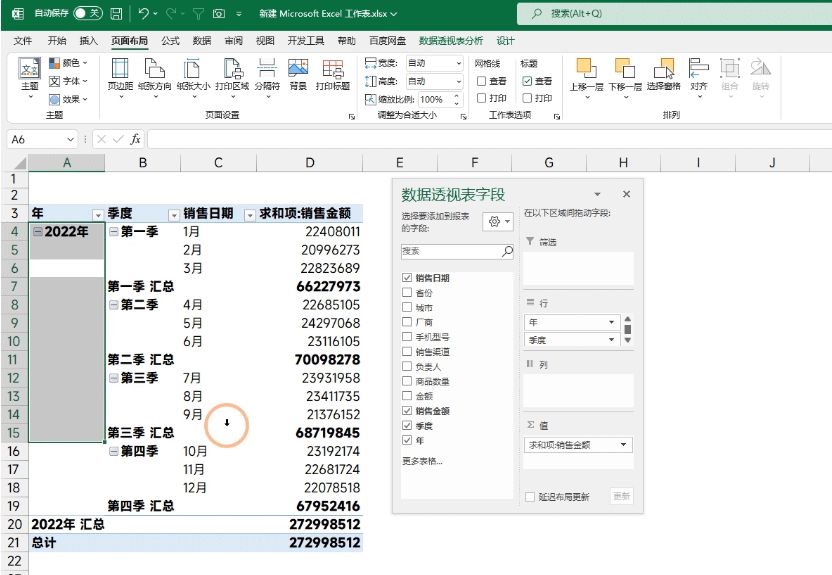This screenshot has height=575, width=832.
Task: Click the 更多表格... link
Action: tap(422, 461)
